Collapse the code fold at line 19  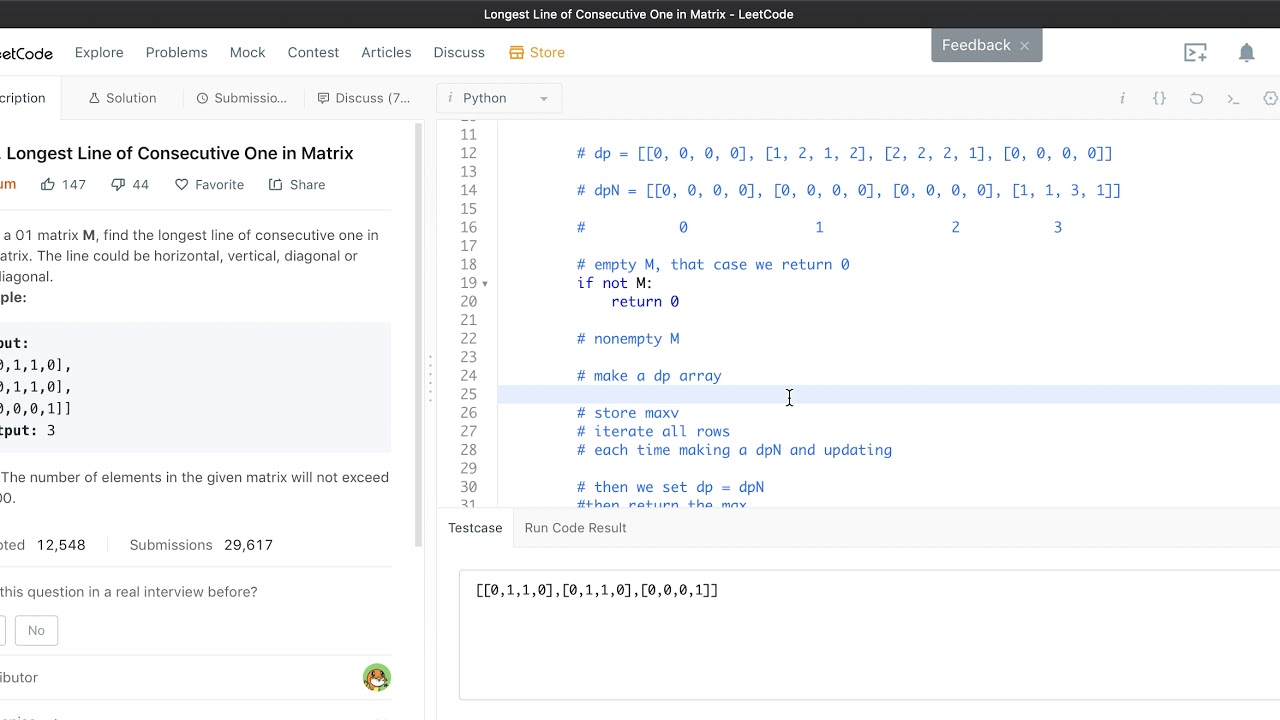pyautogui.click(x=486, y=284)
